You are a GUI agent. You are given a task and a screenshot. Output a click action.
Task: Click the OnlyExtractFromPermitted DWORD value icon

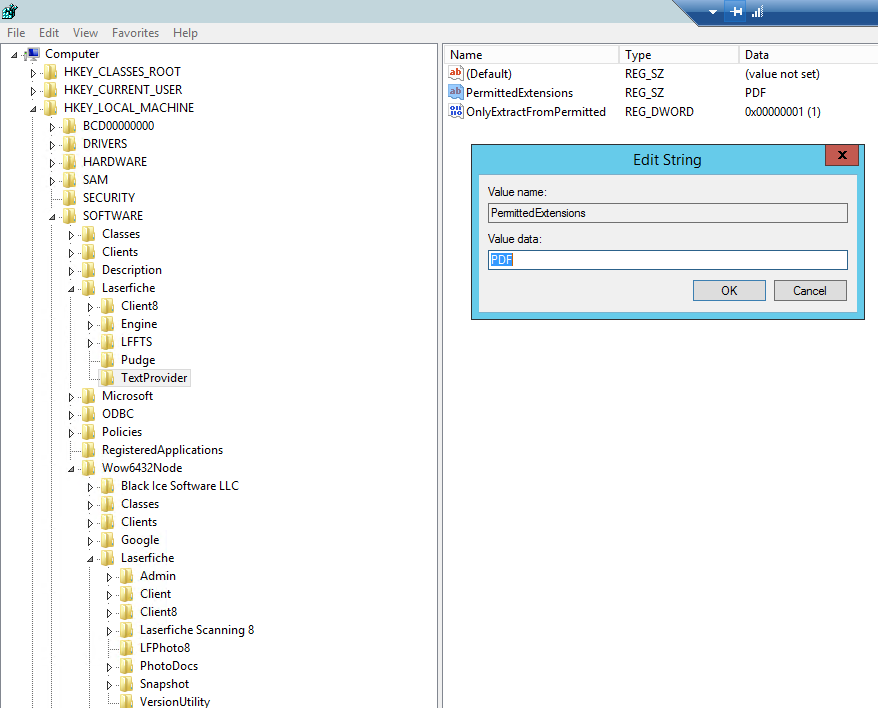(x=456, y=112)
